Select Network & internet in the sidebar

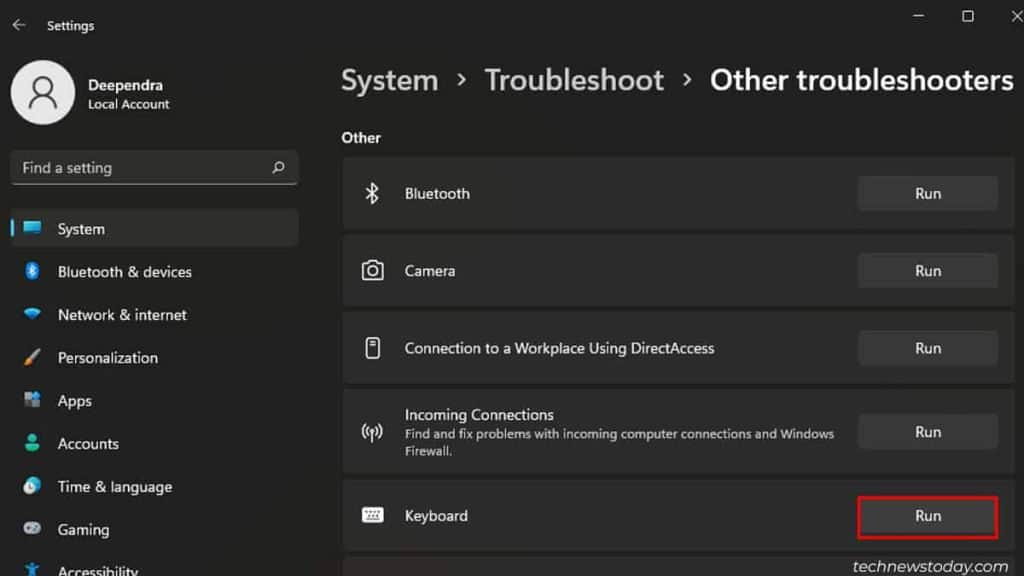[120, 314]
